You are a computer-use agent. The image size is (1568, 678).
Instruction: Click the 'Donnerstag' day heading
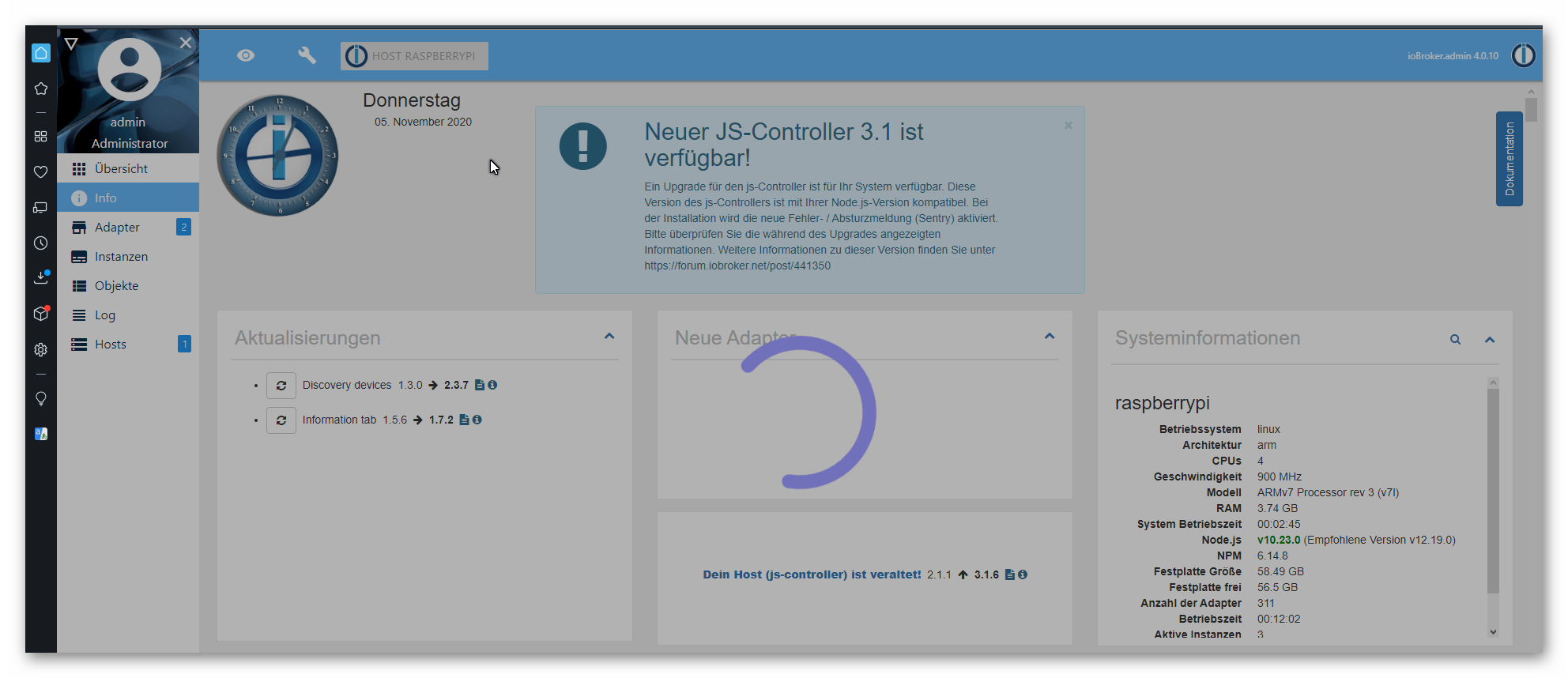click(x=412, y=100)
